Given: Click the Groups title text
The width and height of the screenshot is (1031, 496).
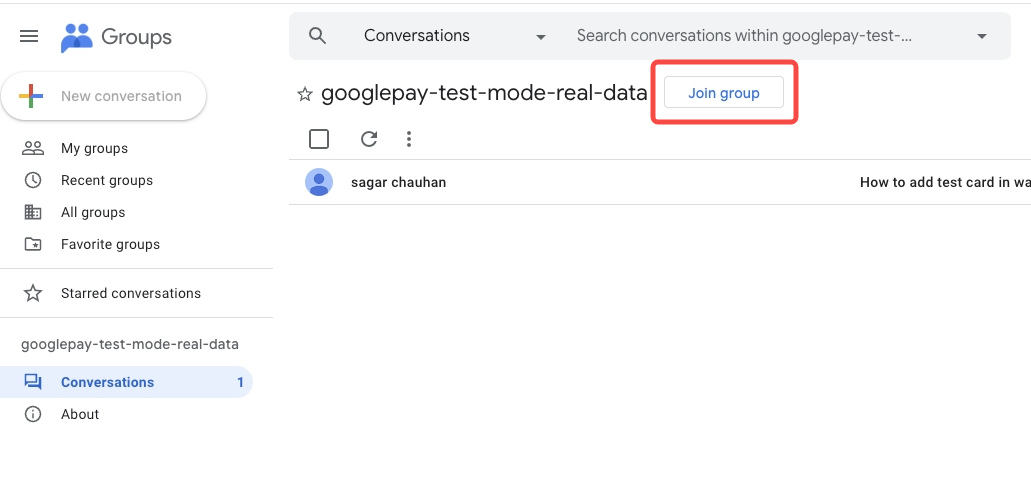Looking at the screenshot, I should (136, 37).
